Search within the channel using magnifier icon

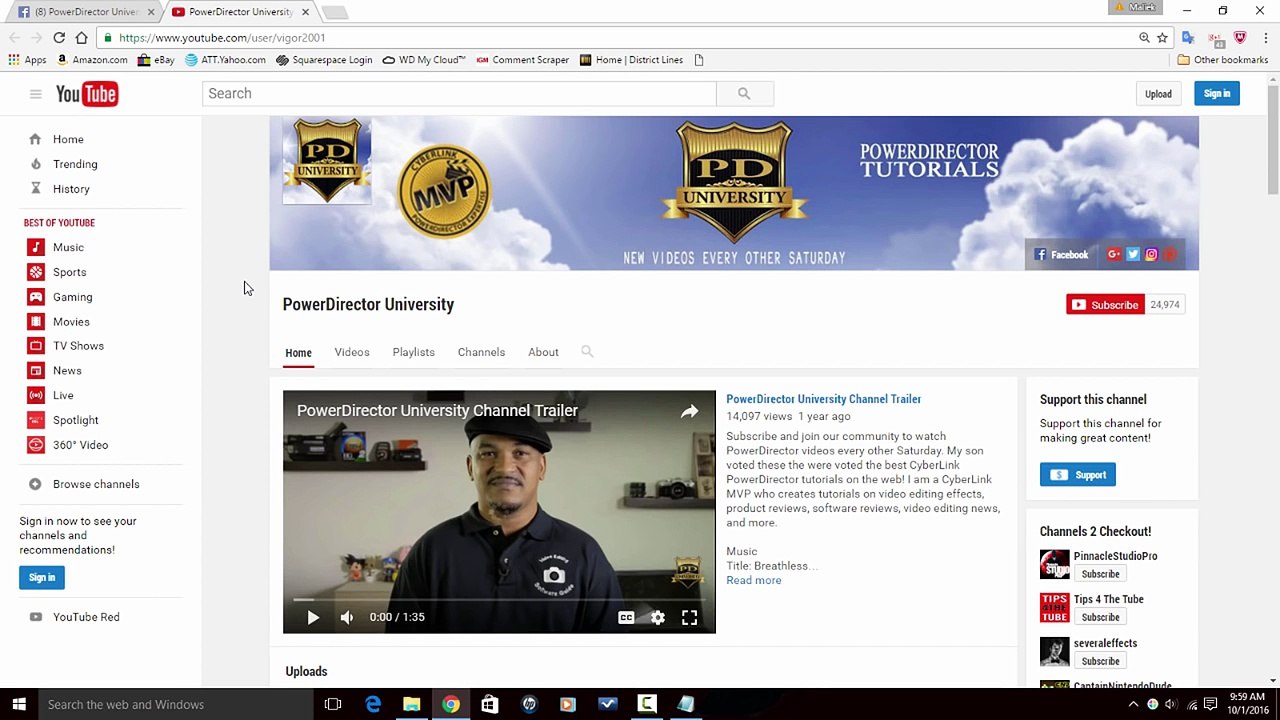(587, 352)
